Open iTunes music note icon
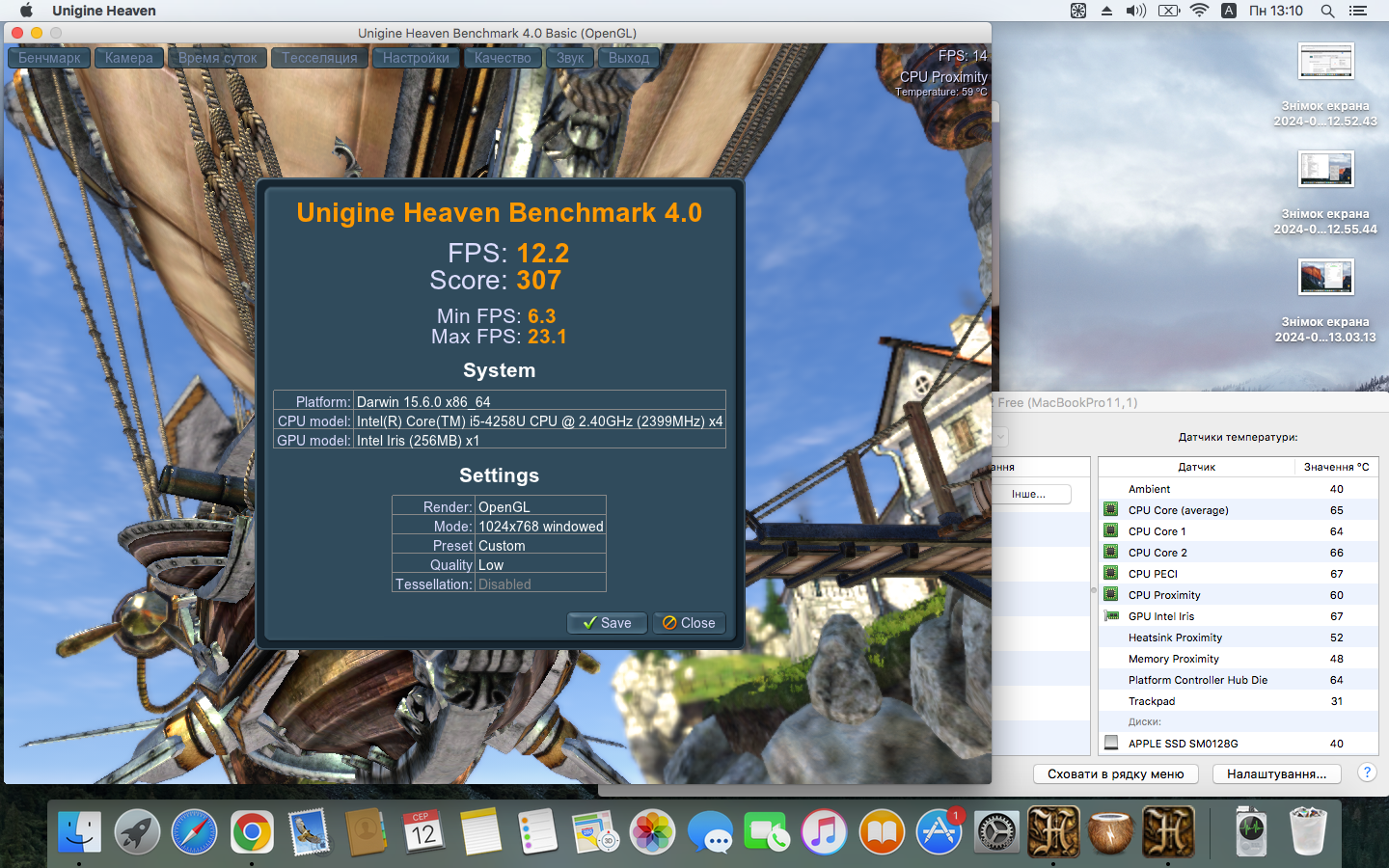Screen dimensions: 1389x868 coord(824,831)
